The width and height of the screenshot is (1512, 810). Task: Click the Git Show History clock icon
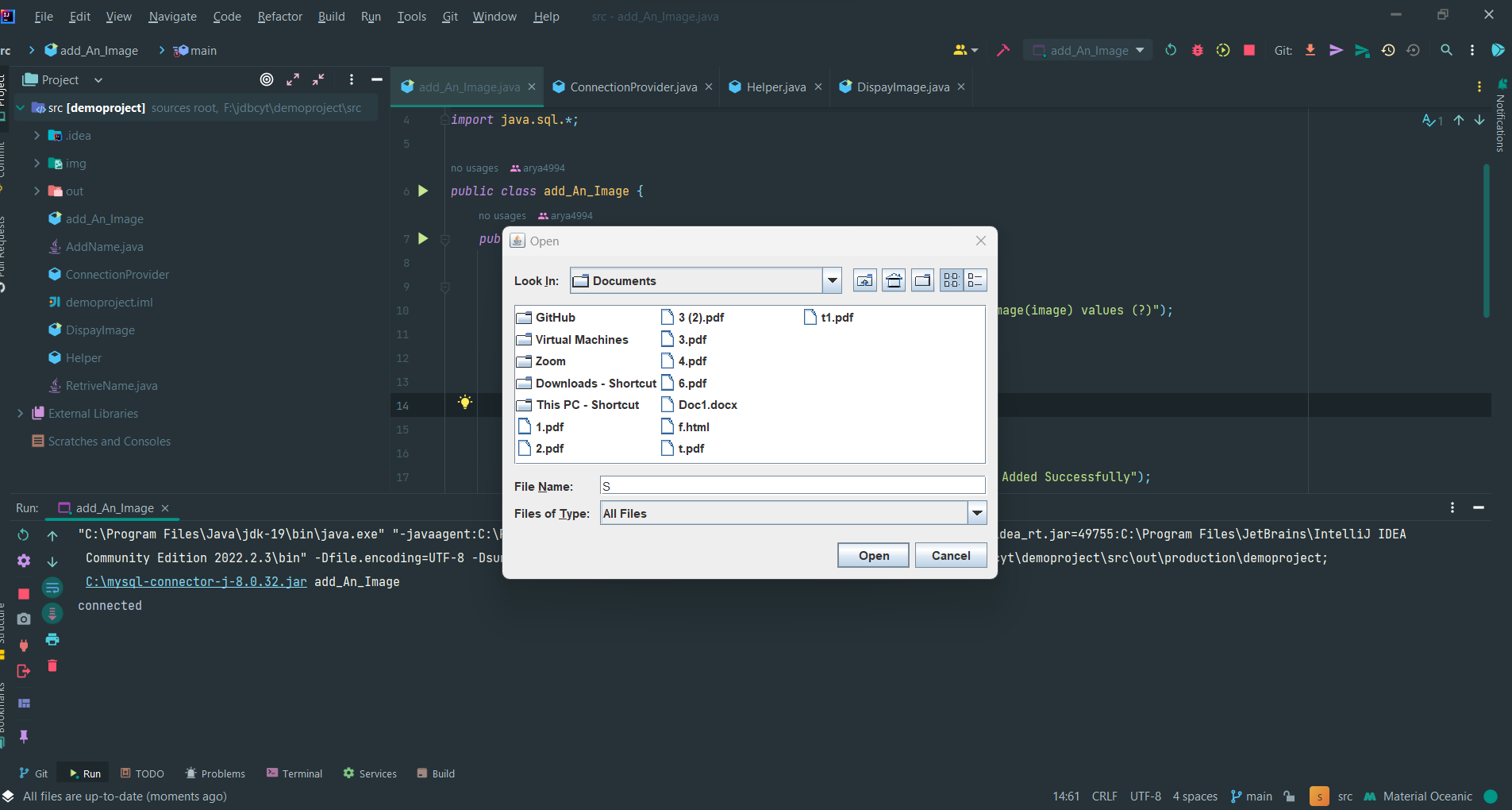tap(1388, 50)
